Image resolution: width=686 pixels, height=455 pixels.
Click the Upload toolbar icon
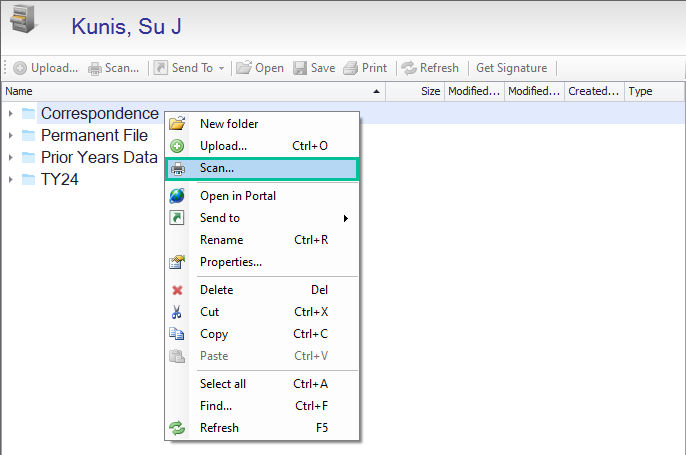point(20,68)
